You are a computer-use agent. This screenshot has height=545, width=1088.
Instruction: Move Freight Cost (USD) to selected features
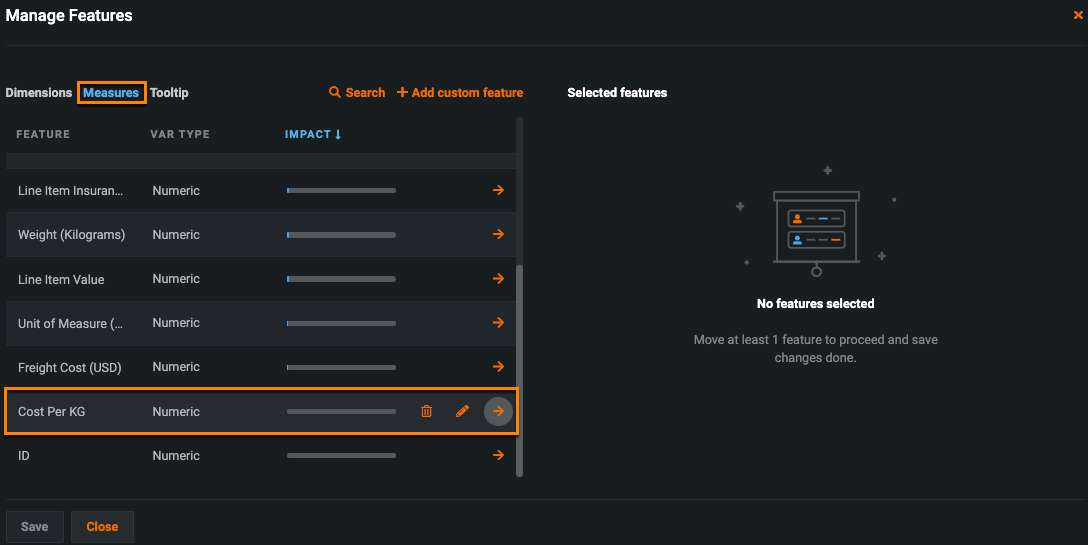coord(498,367)
